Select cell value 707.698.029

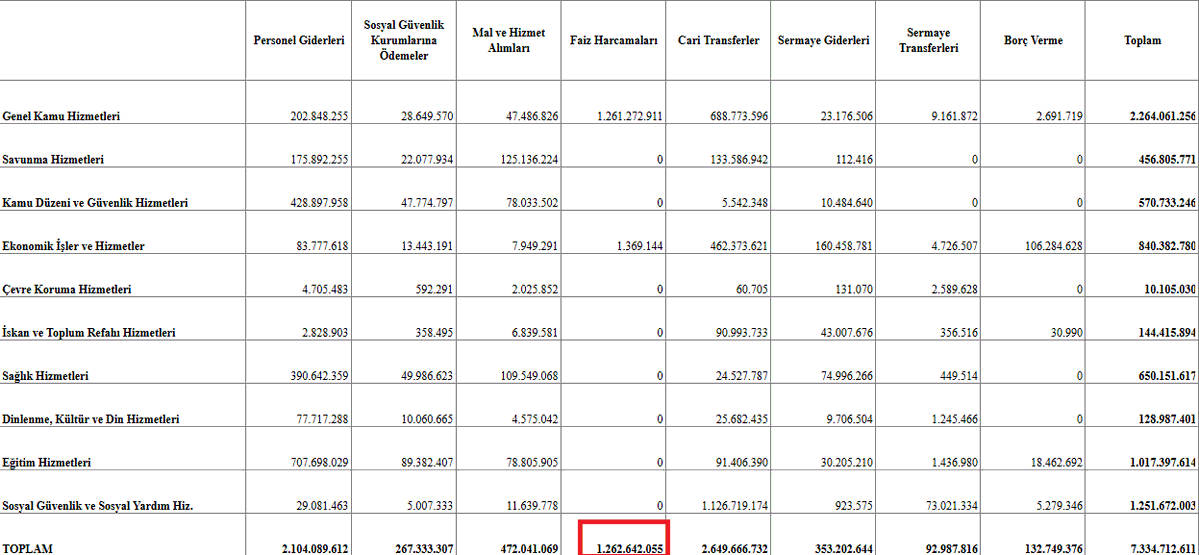coord(320,462)
